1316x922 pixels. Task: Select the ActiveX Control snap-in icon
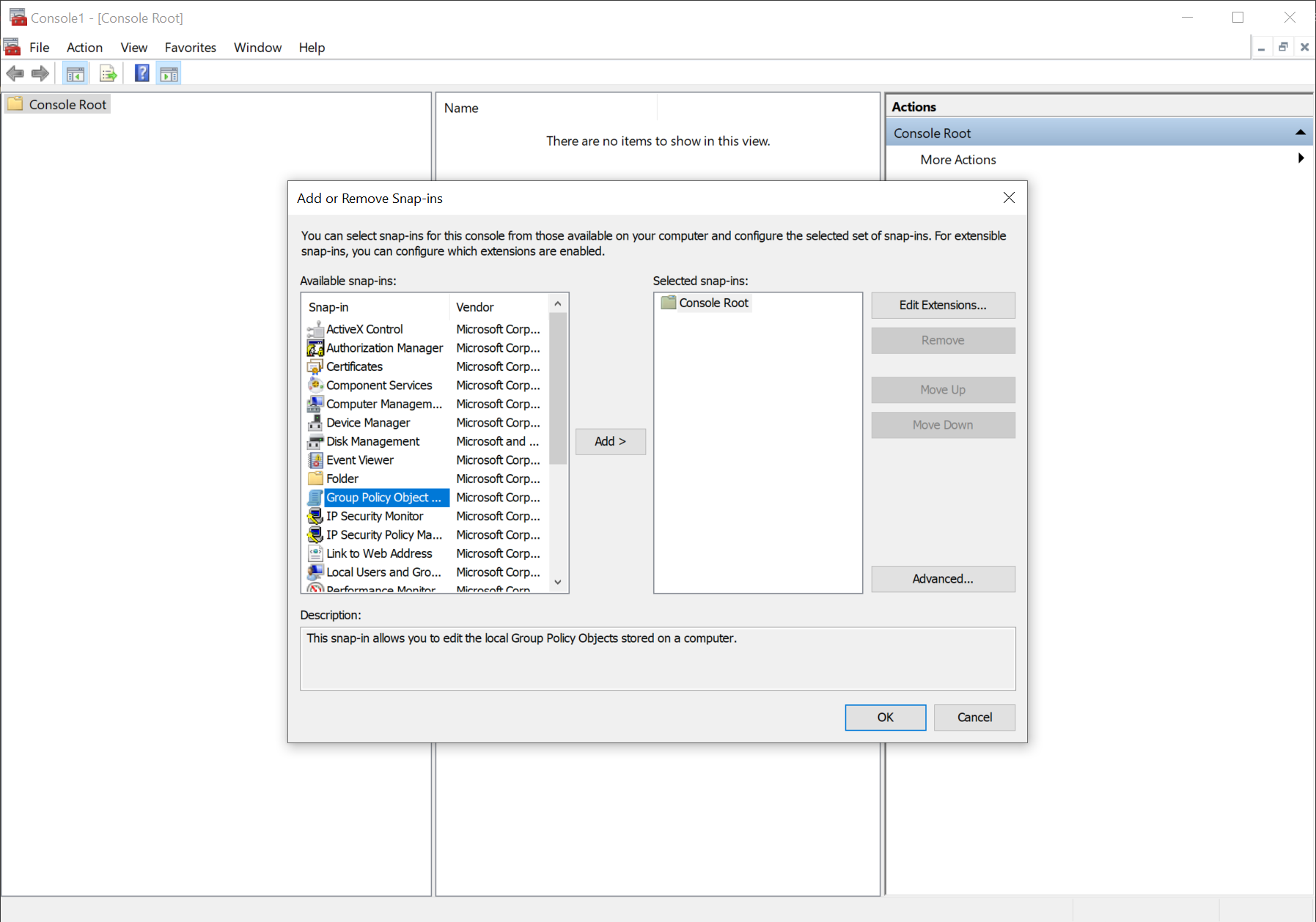[x=315, y=329]
